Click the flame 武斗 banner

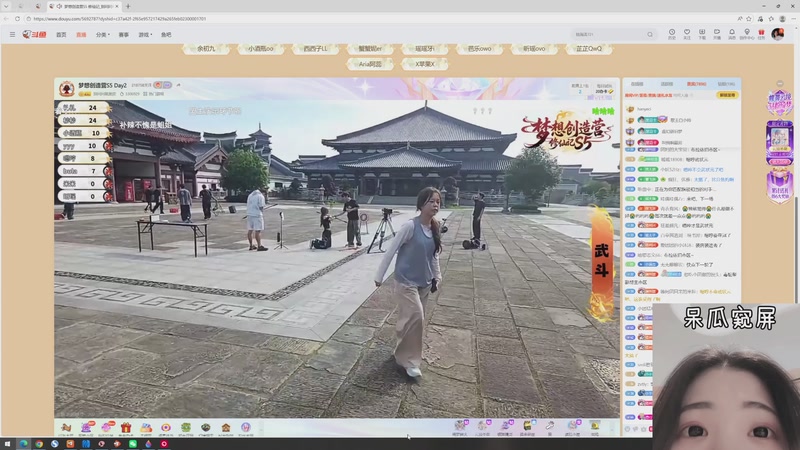coord(602,263)
